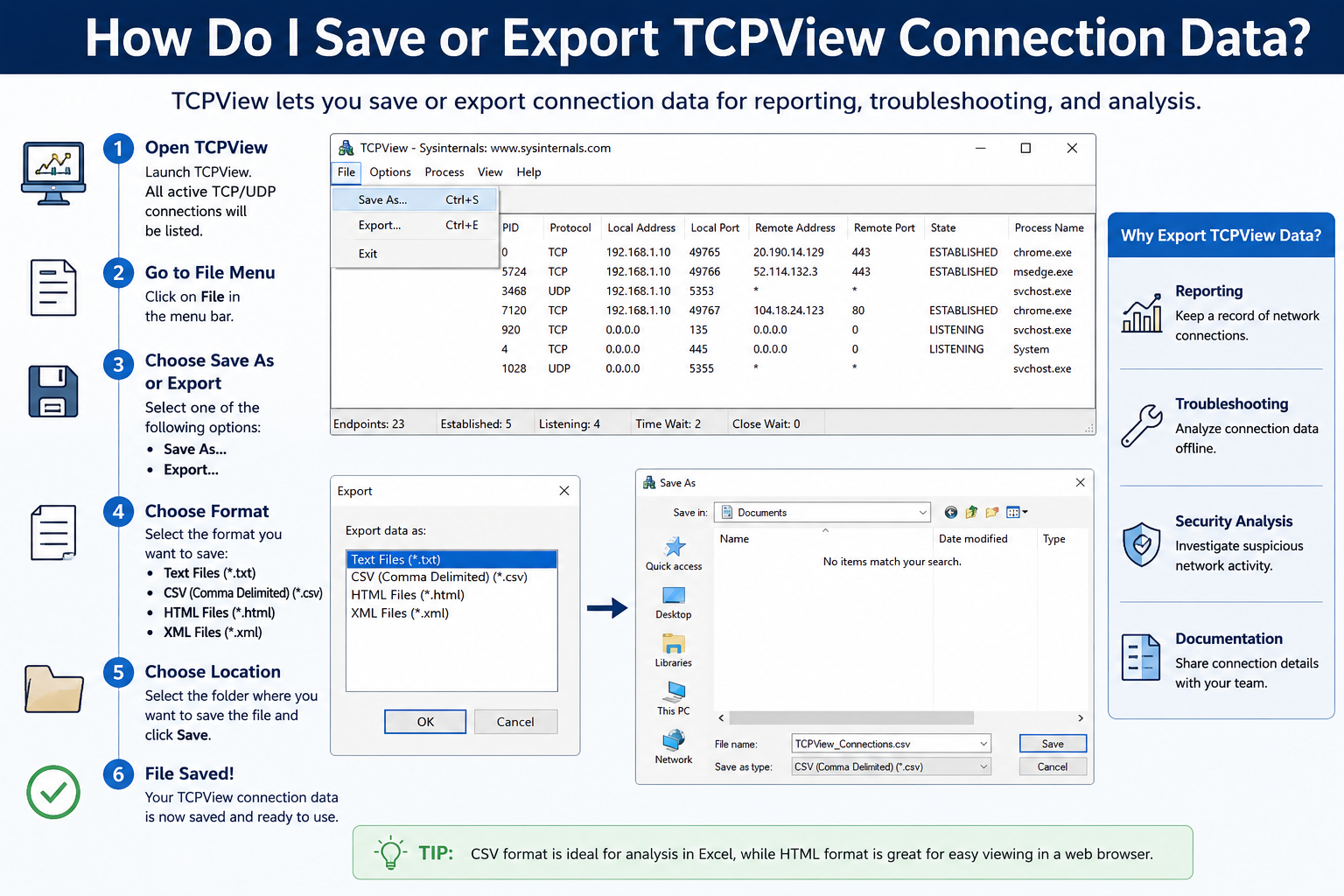This screenshot has height=896, width=1344.
Task: Close the Export dialog
Action: (x=564, y=491)
